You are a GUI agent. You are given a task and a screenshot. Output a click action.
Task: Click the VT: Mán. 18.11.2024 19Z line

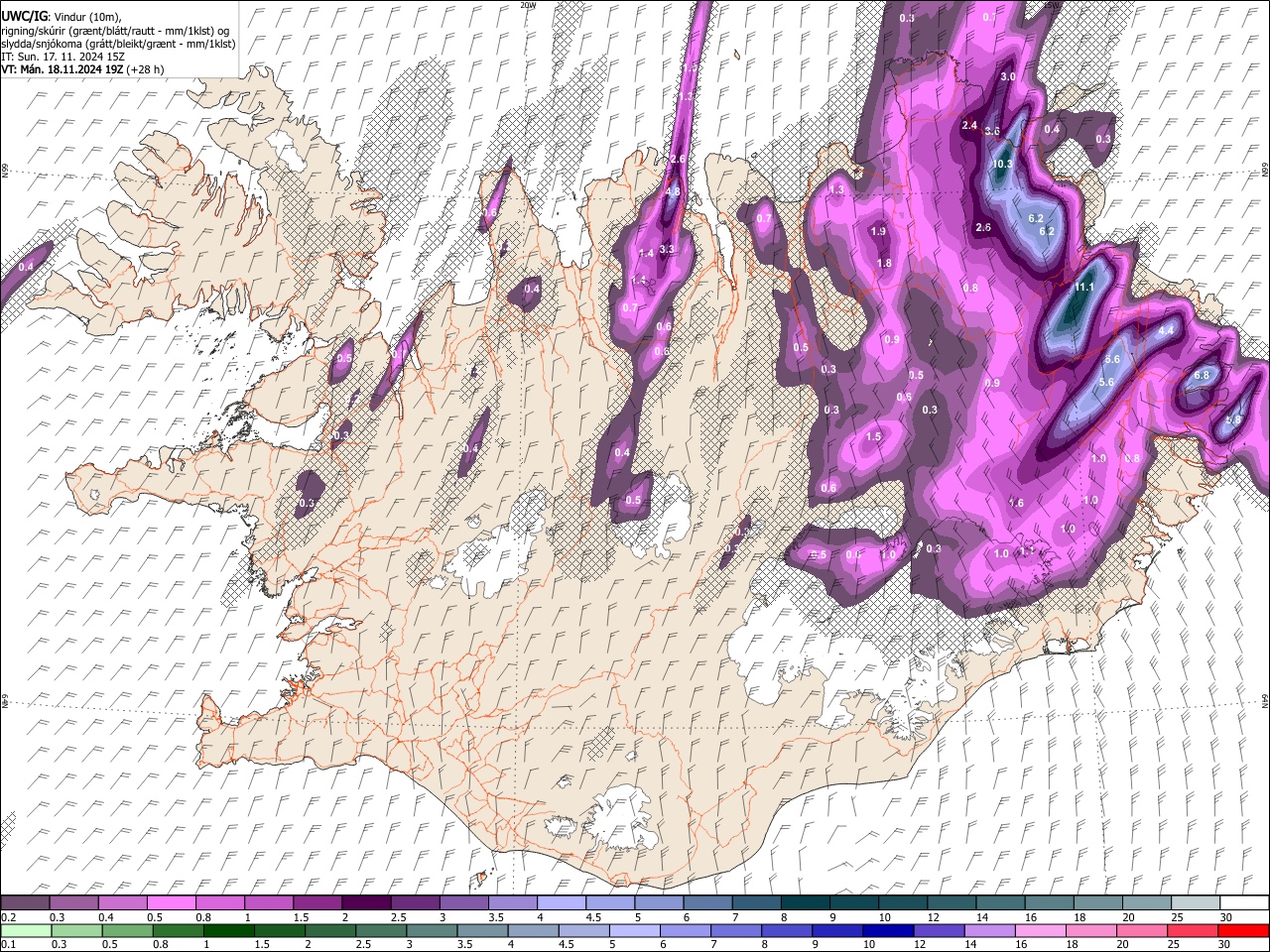point(82,69)
